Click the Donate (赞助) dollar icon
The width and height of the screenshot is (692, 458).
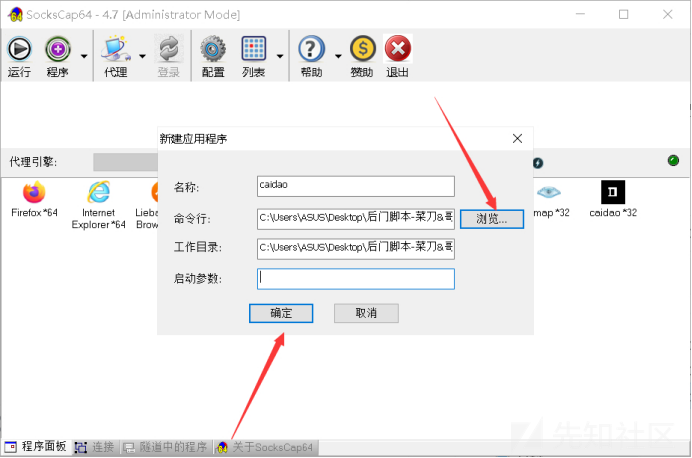[x=363, y=49]
